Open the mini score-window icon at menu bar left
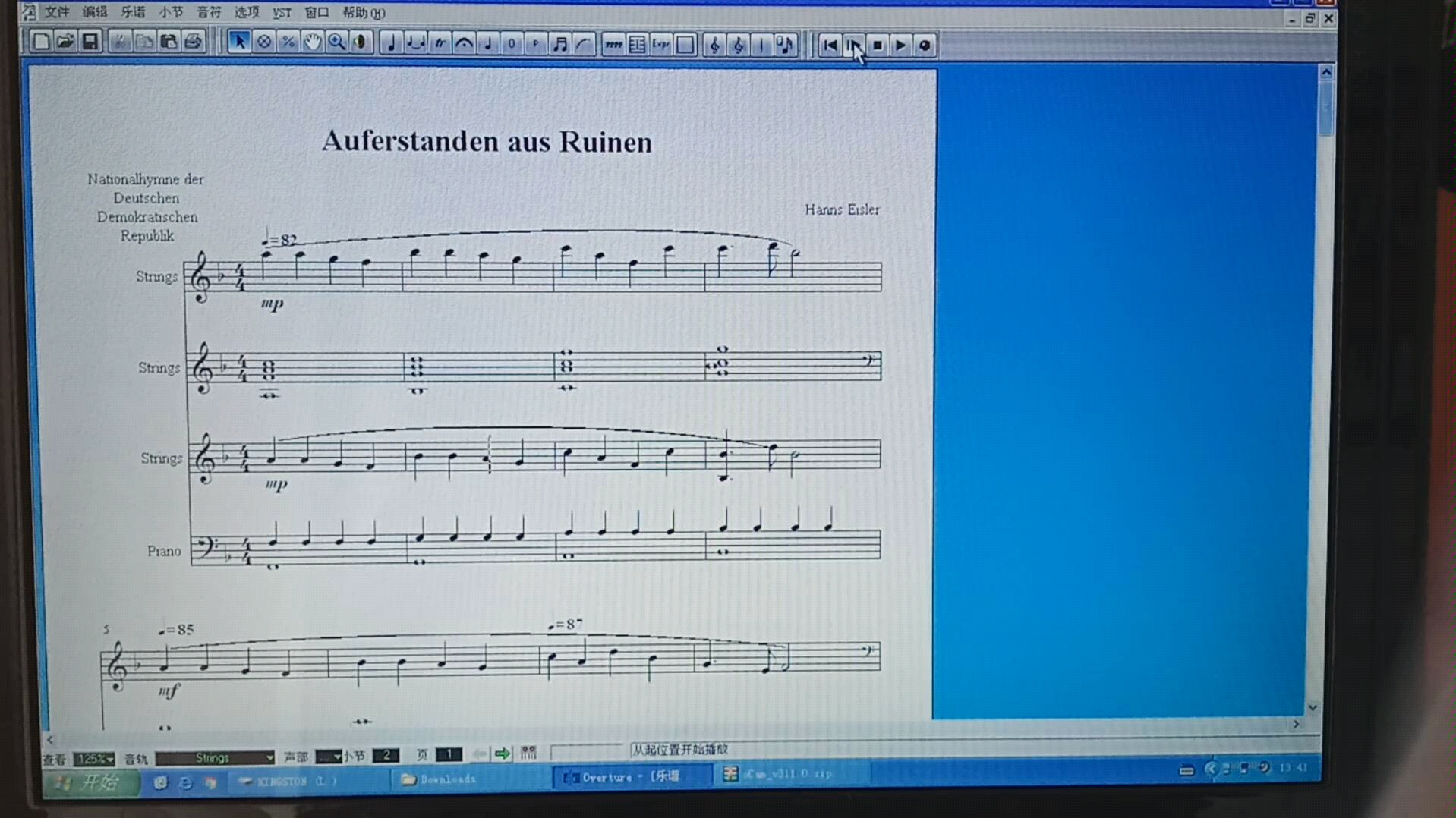This screenshot has width=1456, height=818. point(29,12)
